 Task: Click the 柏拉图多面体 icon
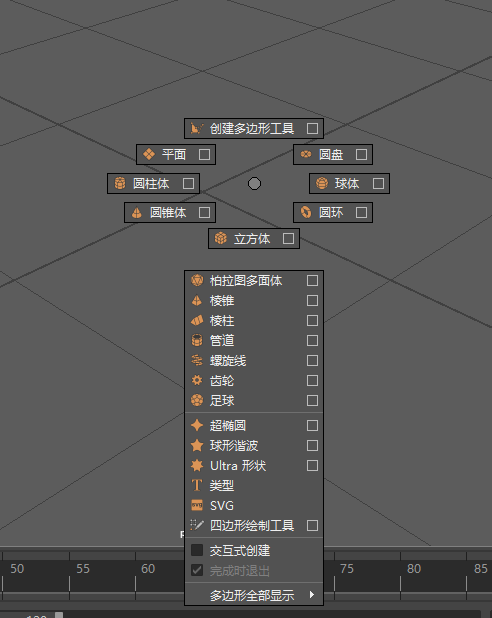(x=197, y=280)
